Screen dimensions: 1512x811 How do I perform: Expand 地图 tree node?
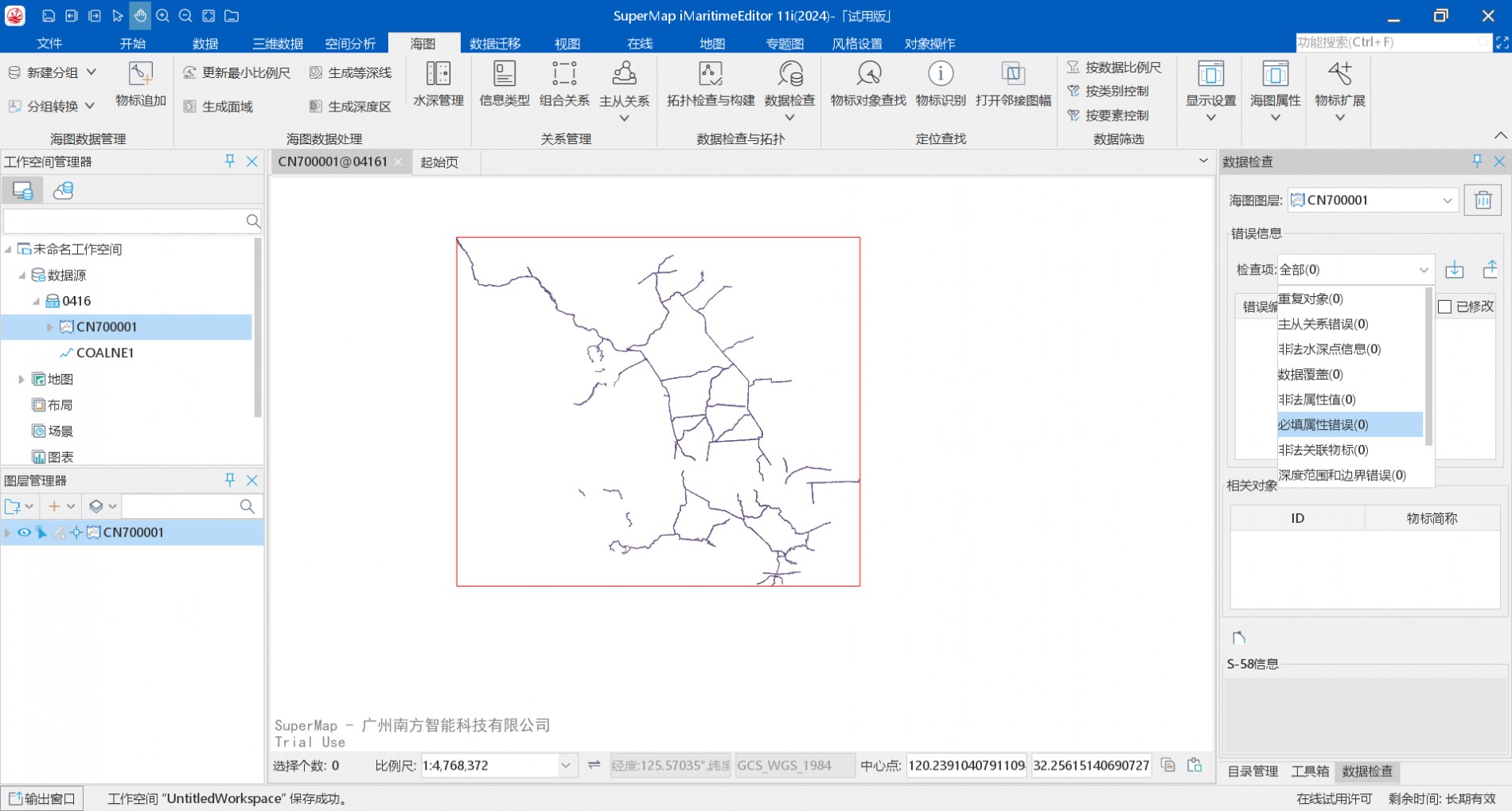coord(21,380)
